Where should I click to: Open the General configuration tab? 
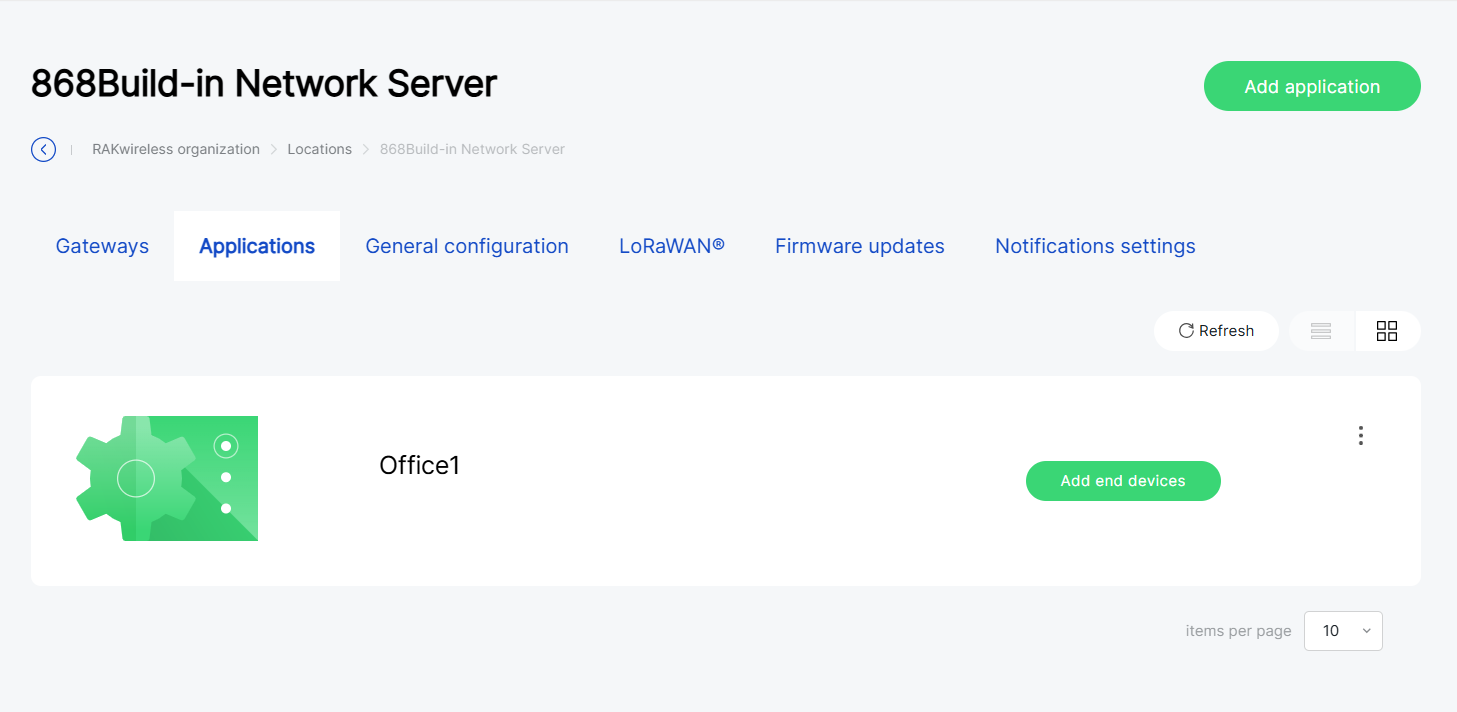click(467, 245)
